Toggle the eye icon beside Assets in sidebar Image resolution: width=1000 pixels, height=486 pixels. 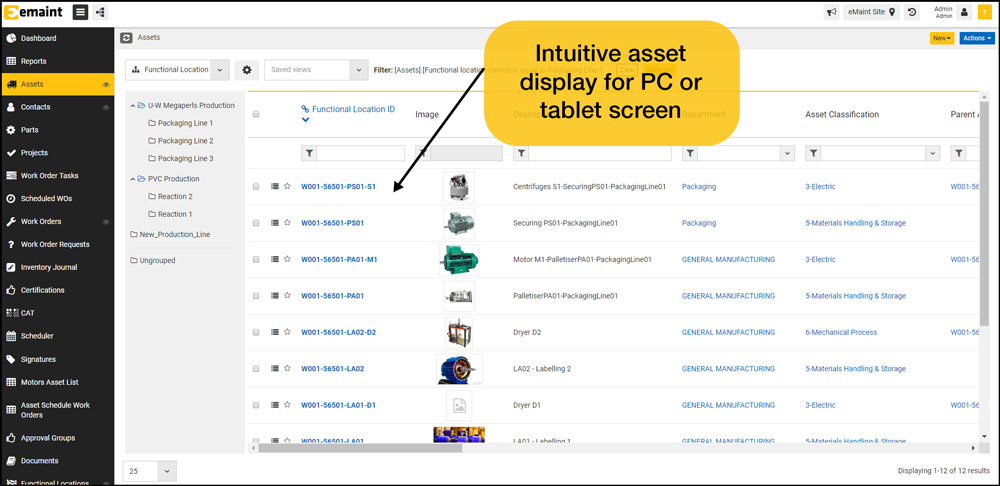(106, 84)
